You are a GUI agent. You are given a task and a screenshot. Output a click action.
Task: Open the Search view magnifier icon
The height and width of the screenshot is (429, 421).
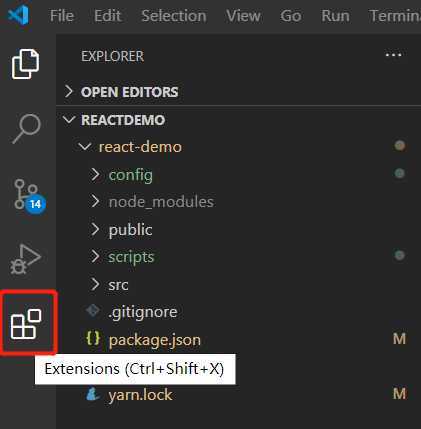26,128
